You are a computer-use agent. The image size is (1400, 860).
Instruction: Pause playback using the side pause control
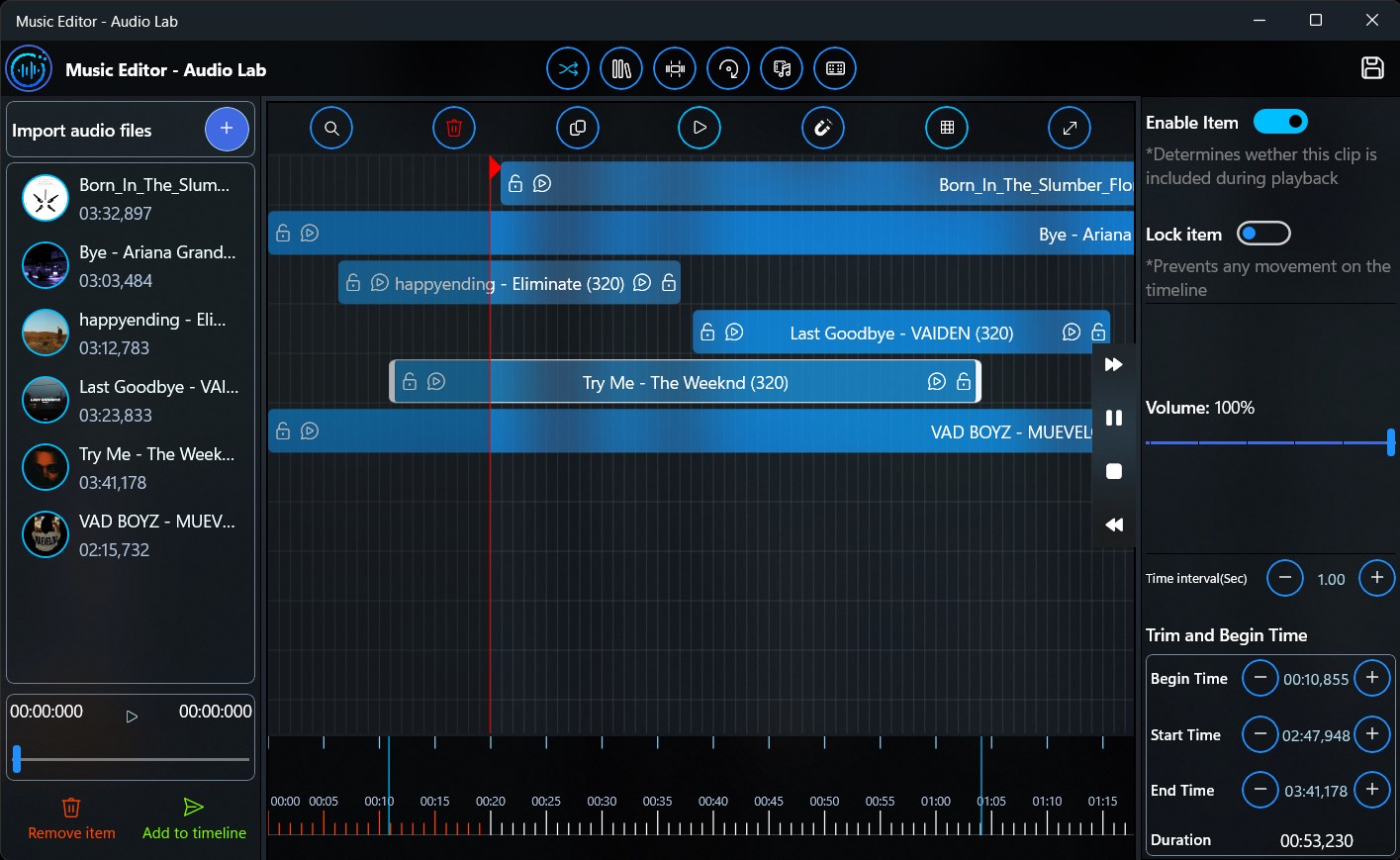[x=1114, y=418]
